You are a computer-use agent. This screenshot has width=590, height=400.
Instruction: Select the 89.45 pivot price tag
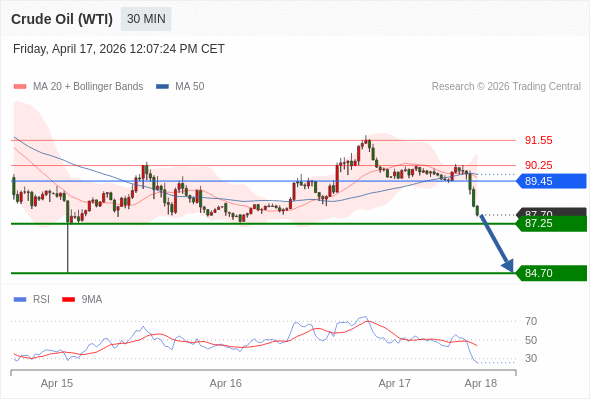pyautogui.click(x=551, y=181)
